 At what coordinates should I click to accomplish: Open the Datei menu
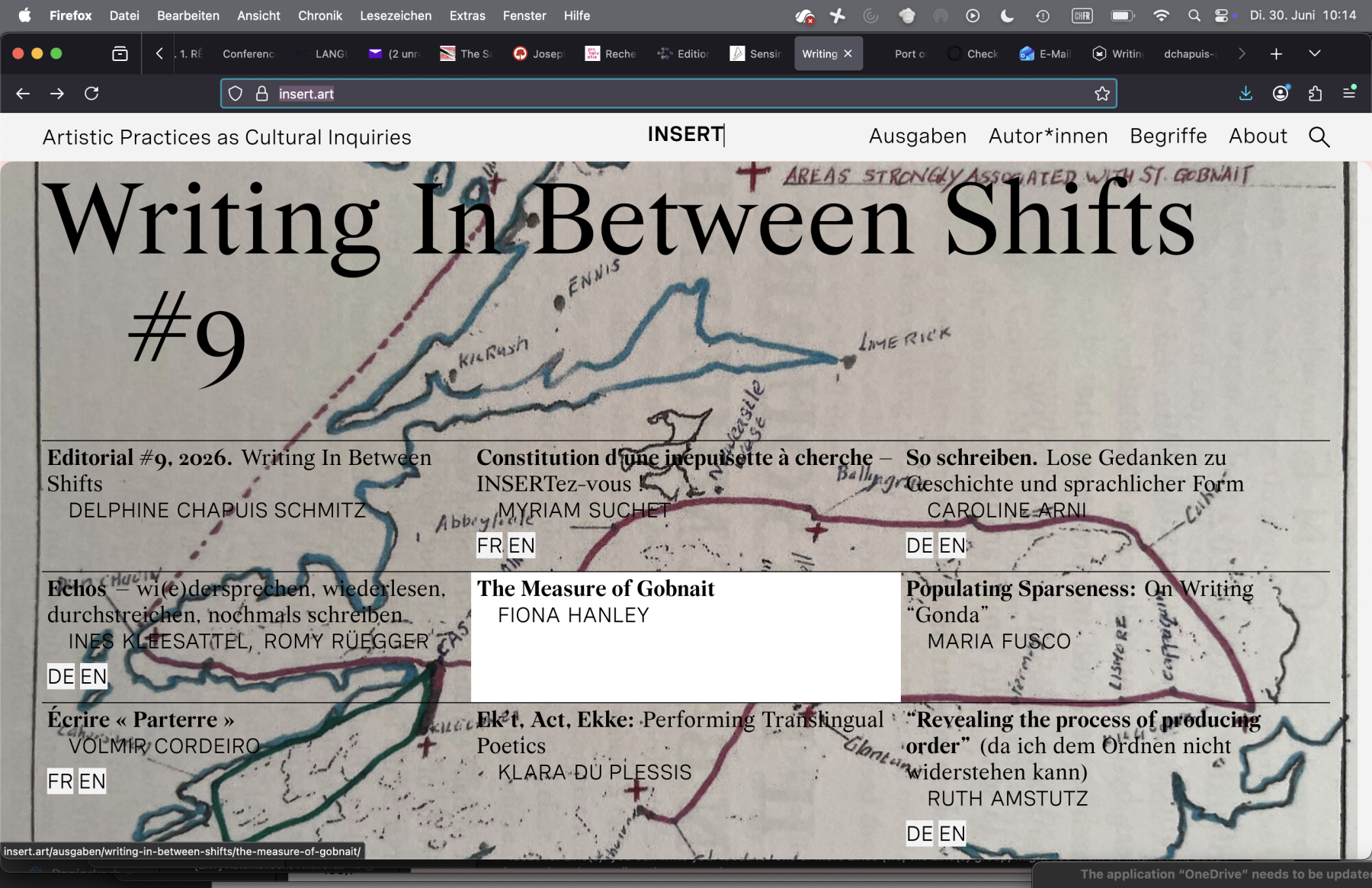click(x=124, y=15)
